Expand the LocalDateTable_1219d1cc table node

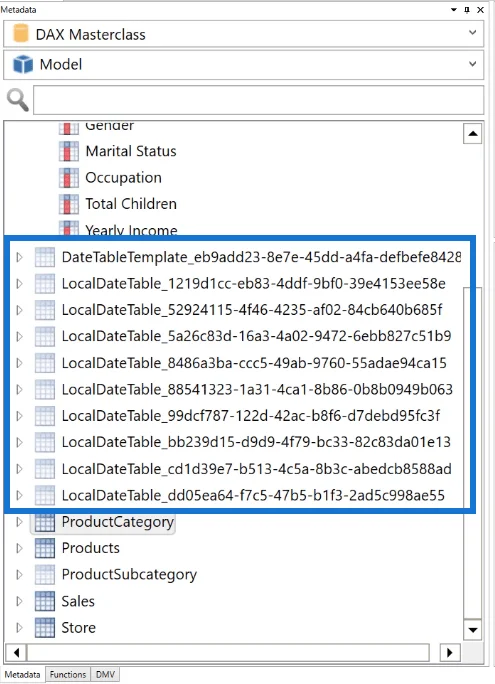pyautogui.click(x=19, y=284)
